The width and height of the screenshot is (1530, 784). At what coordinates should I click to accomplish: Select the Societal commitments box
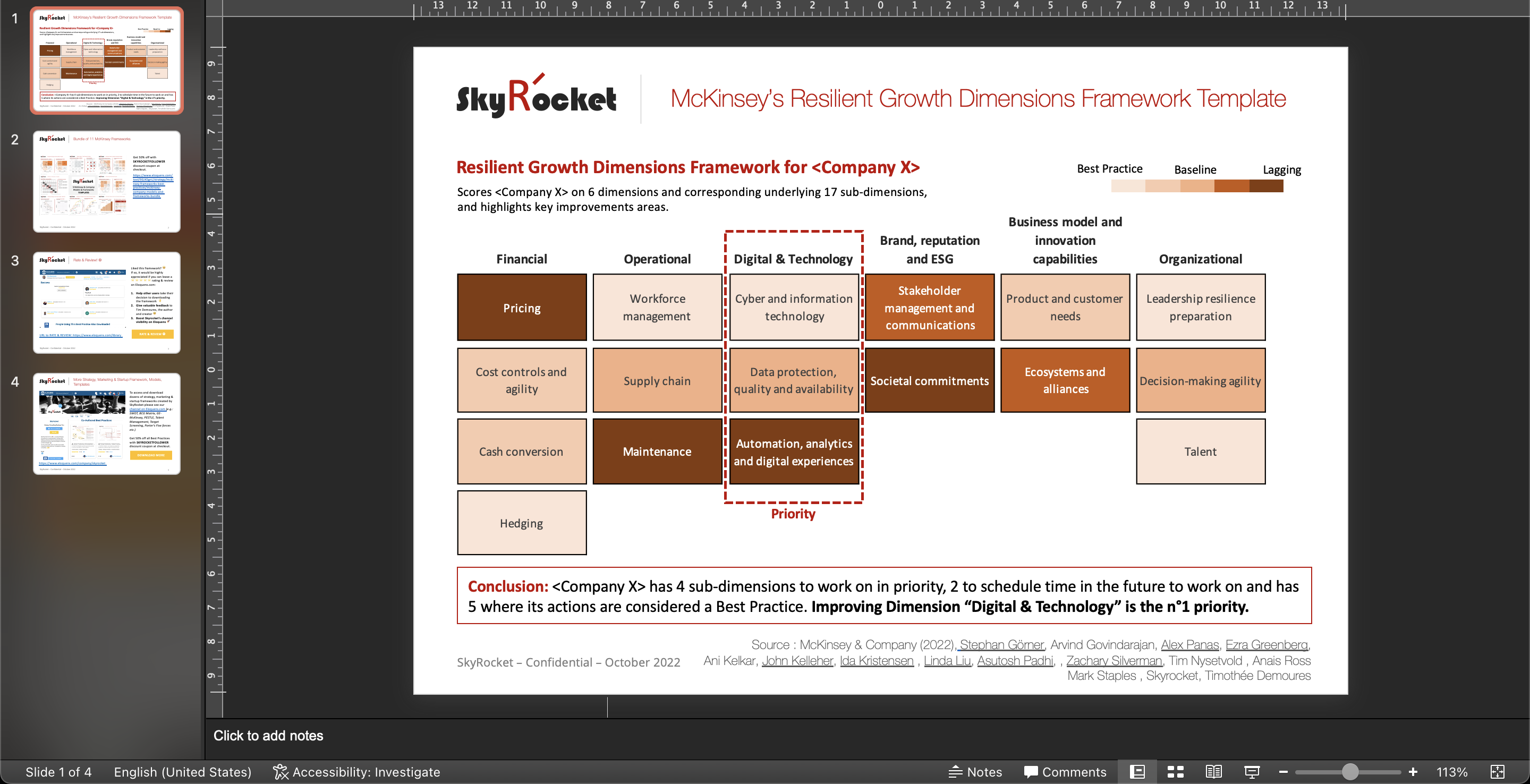930,380
